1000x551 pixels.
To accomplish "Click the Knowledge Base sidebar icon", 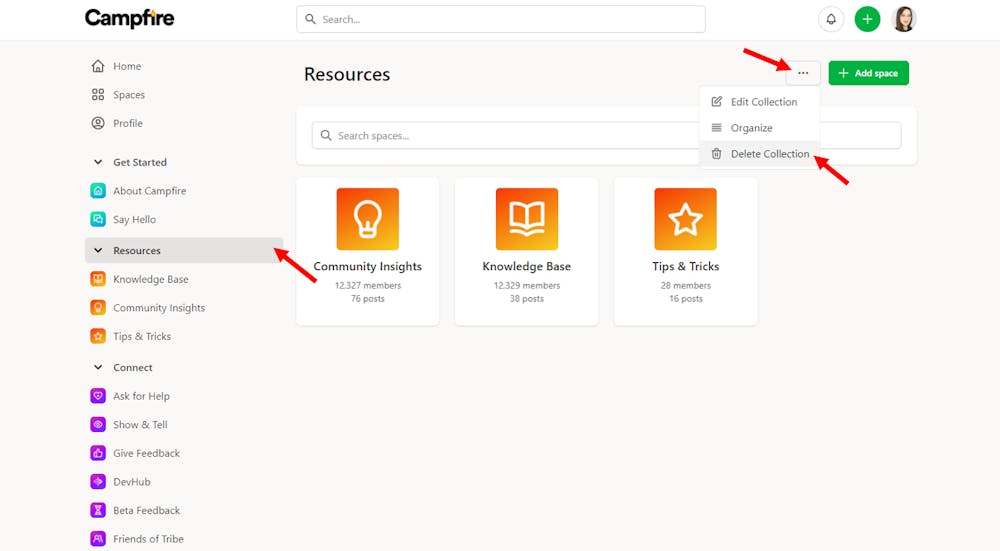I will [x=98, y=279].
